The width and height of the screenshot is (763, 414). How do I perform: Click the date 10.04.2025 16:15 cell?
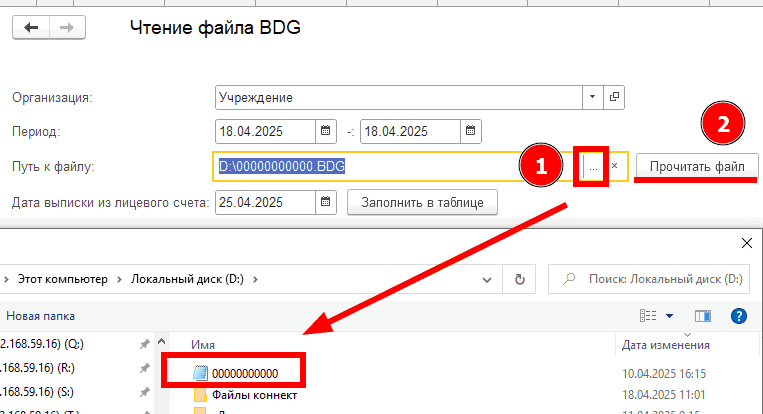664,374
